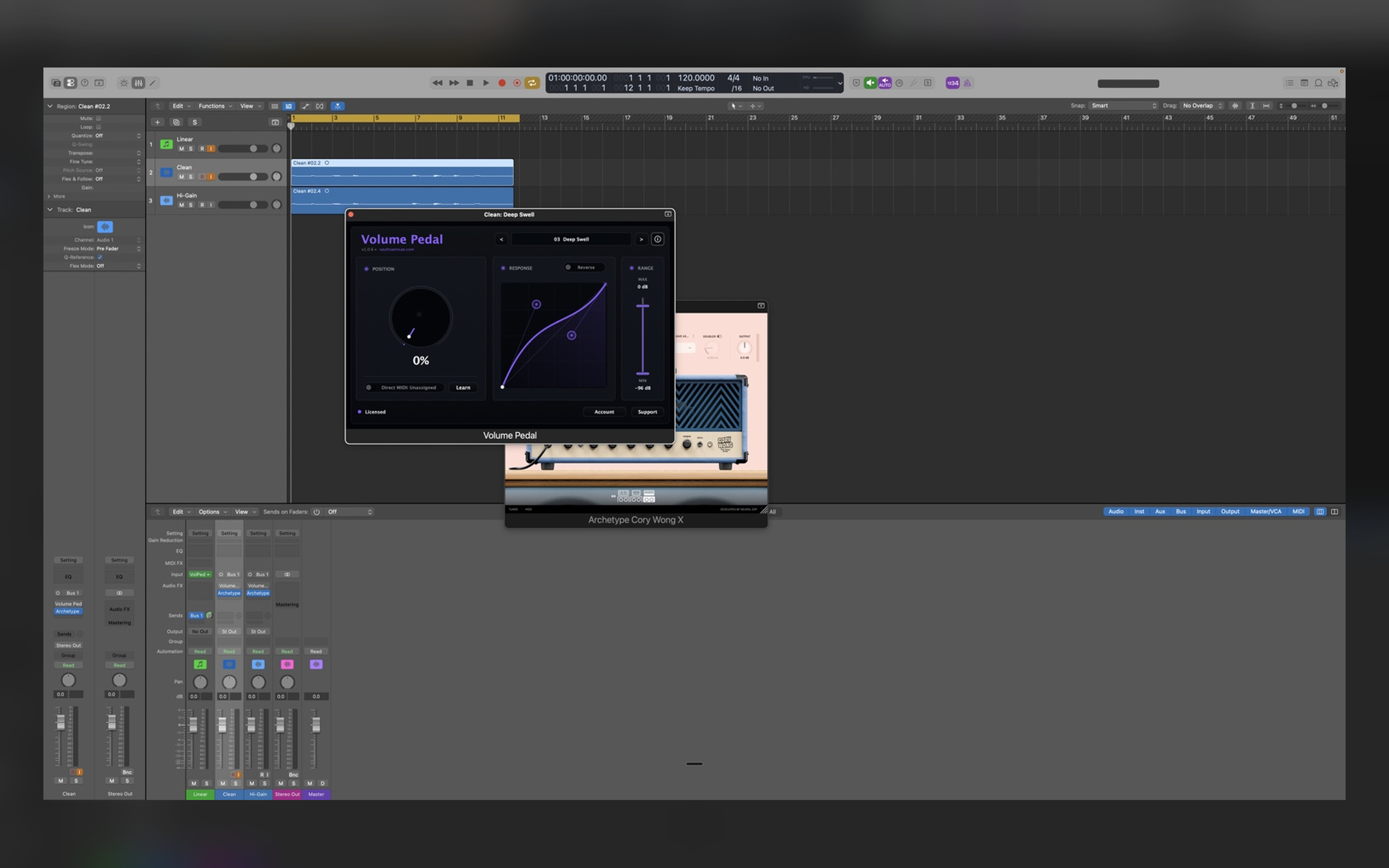Open the List Editors icon at top right

[x=1289, y=82]
